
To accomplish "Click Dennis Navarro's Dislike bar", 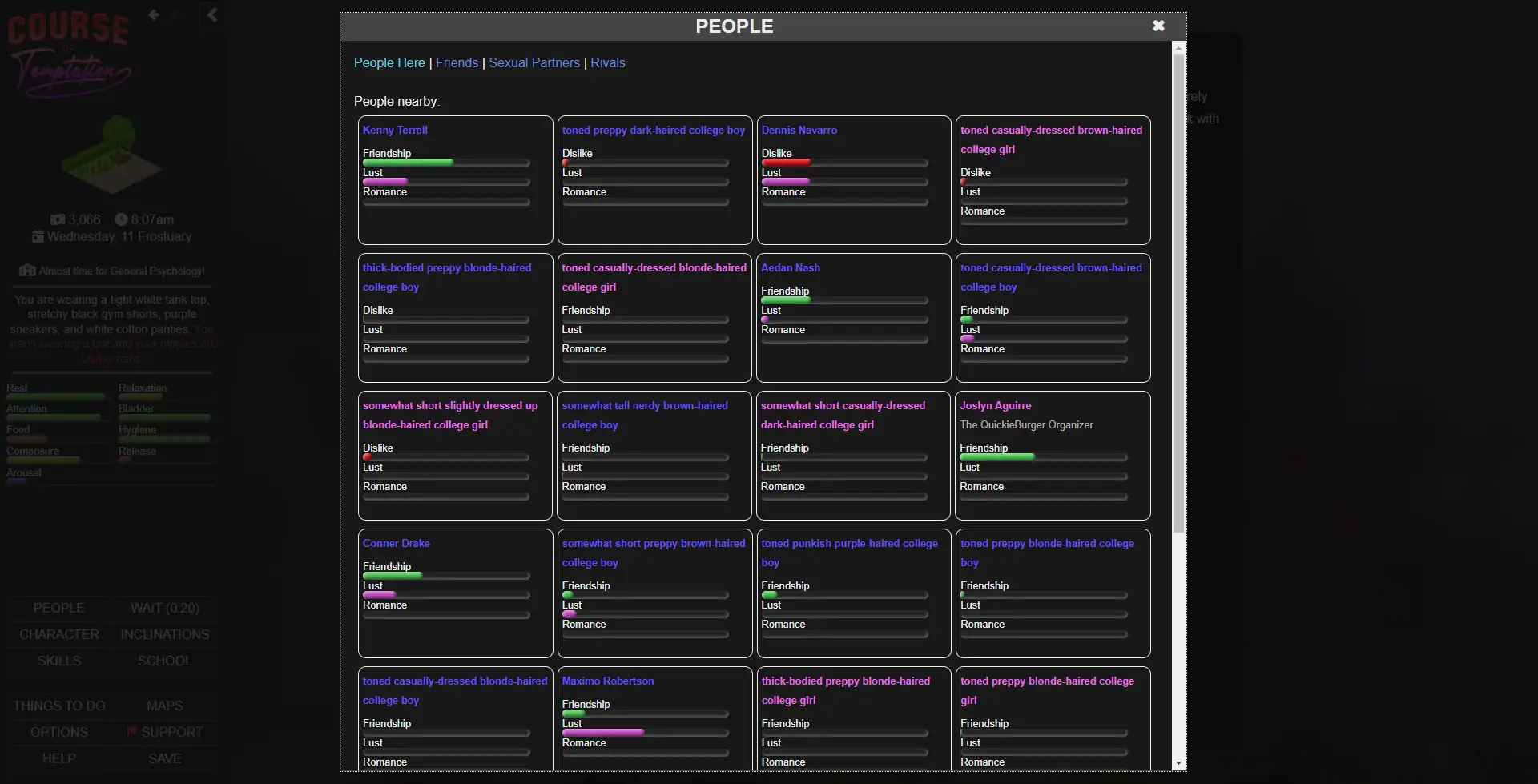I will click(x=844, y=163).
